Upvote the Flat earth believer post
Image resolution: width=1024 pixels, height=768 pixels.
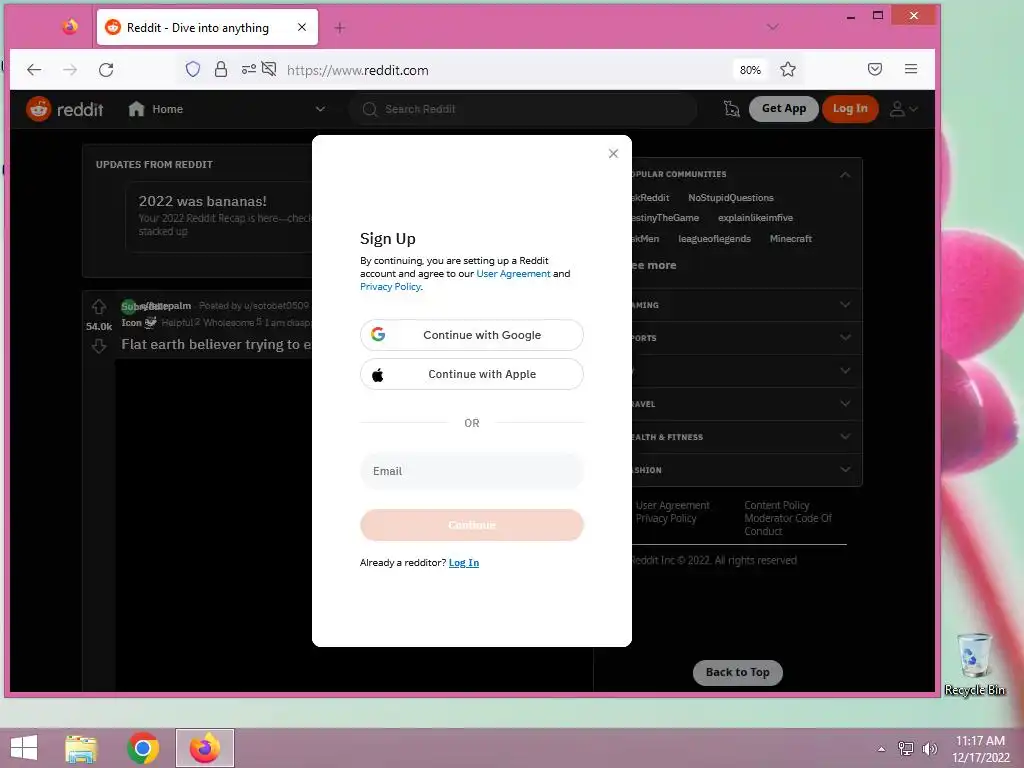(x=99, y=306)
